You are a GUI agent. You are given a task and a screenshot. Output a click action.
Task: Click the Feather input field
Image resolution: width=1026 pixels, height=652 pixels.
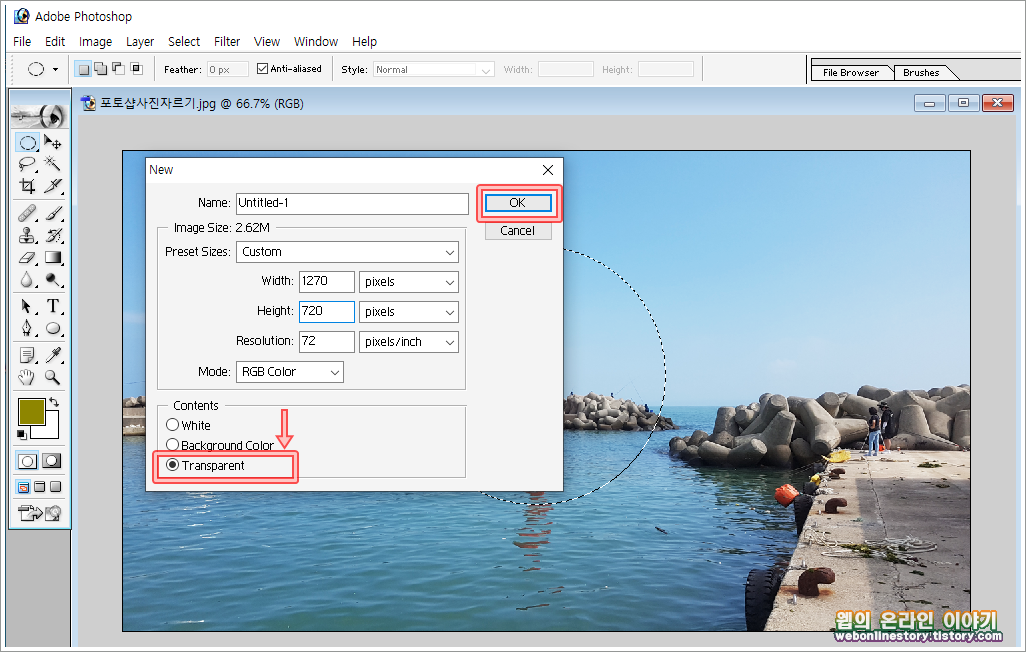227,69
